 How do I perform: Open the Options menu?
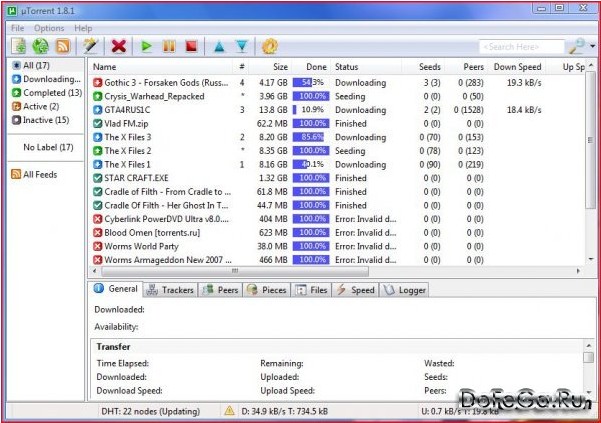click(49, 28)
